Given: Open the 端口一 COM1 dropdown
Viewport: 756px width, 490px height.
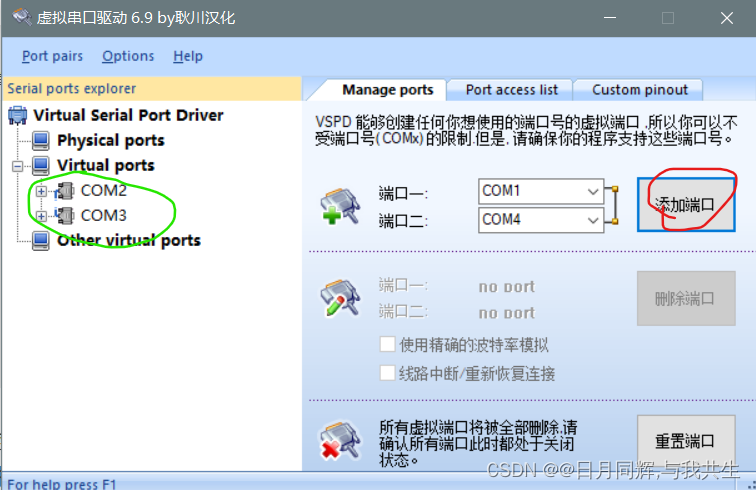Looking at the screenshot, I should (x=593, y=191).
